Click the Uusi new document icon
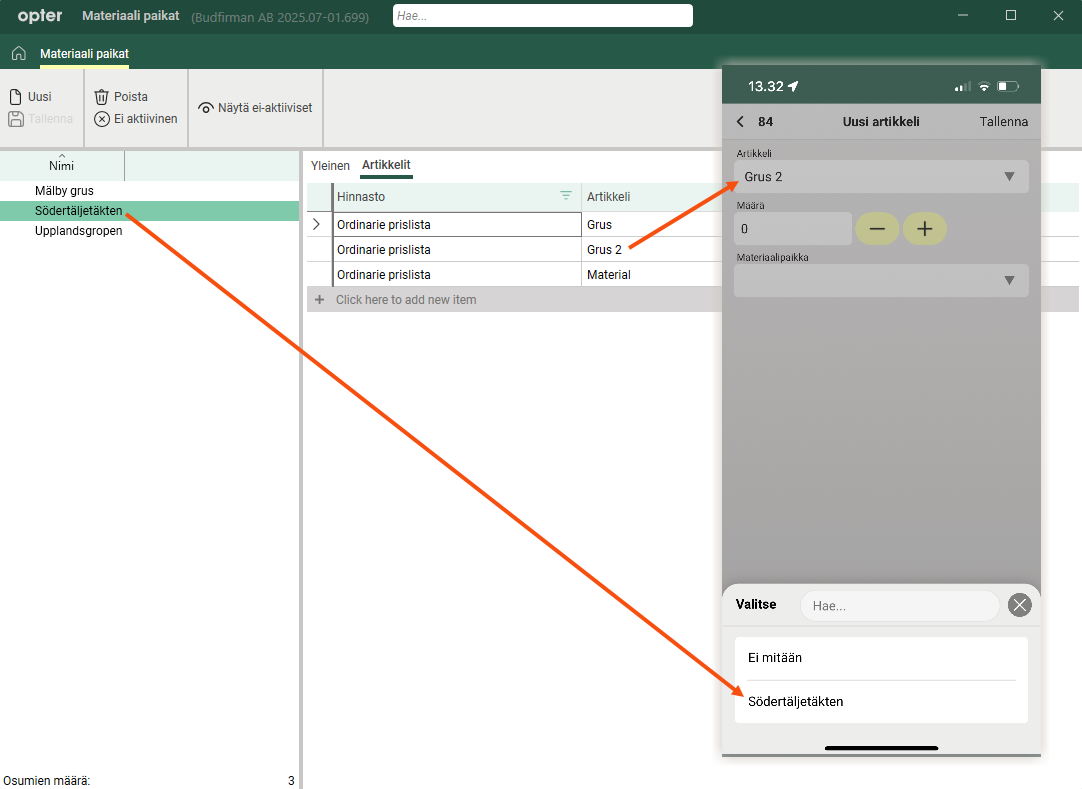 click(x=15, y=97)
